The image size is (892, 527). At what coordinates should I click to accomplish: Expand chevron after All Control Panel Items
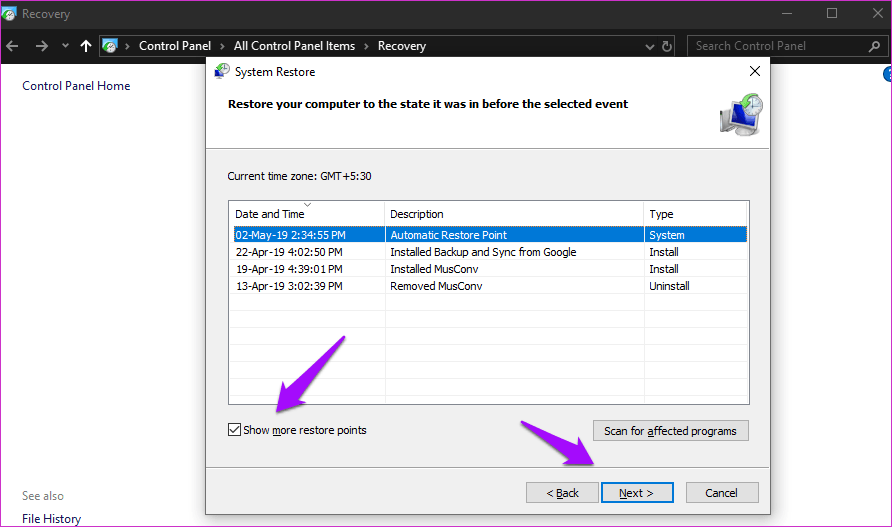(x=366, y=46)
